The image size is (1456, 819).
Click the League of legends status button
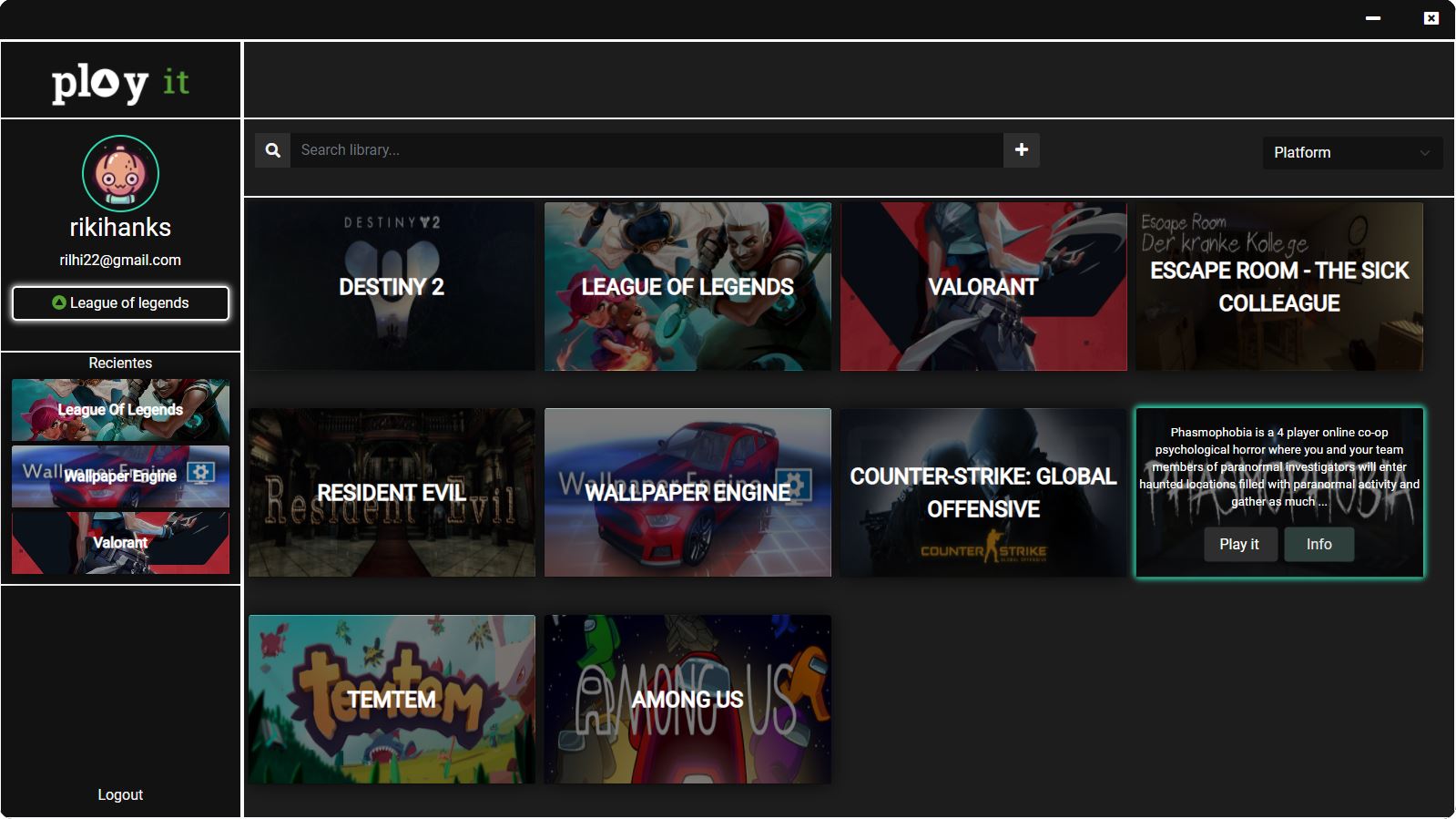coord(120,303)
